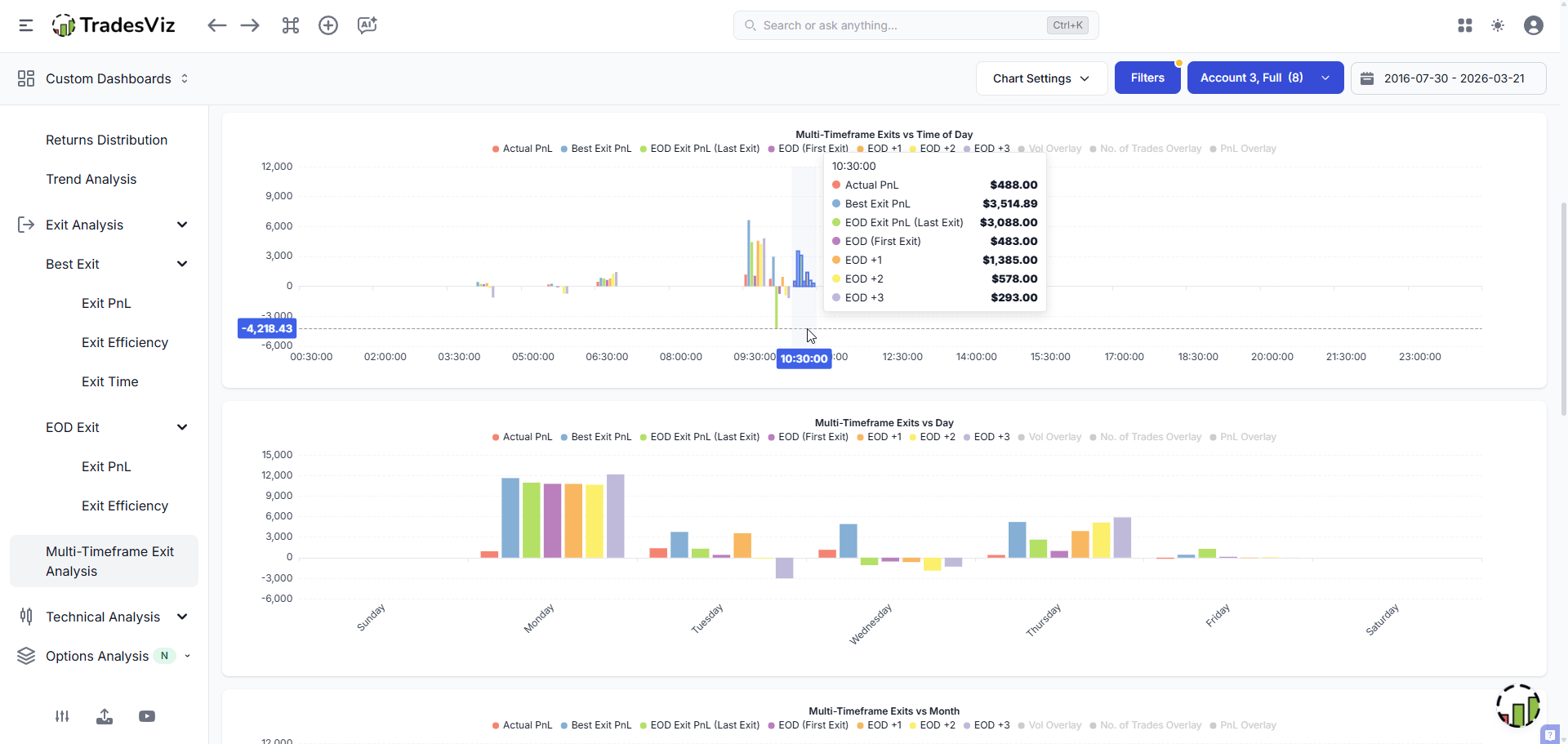Viewport: 1568px width, 744px height.
Task: Collapse the Exit Analysis section
Action: pos(182,225)
